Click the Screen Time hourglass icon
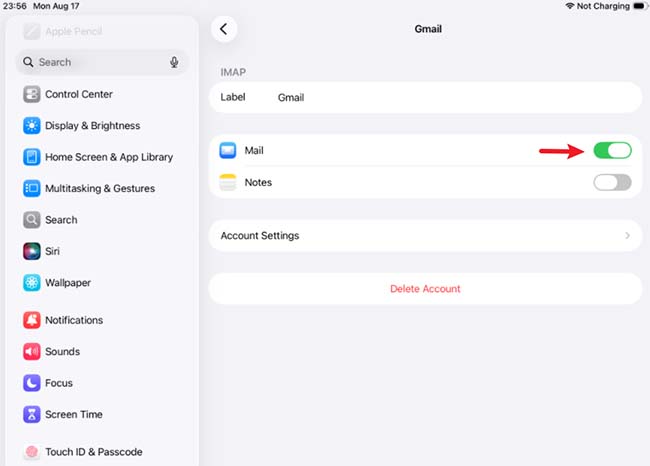 click(x=32, y=414)
